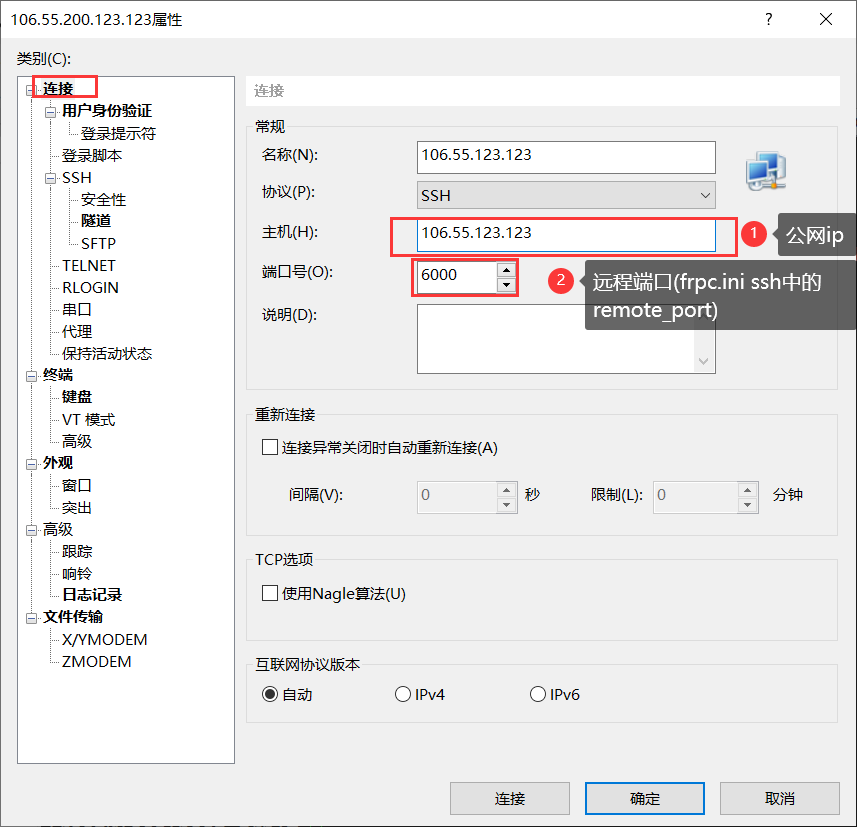Viewport: 857px width, 827px height.
Task: Click the description box scrollbar down arrow
Action: tap(704, 361)
